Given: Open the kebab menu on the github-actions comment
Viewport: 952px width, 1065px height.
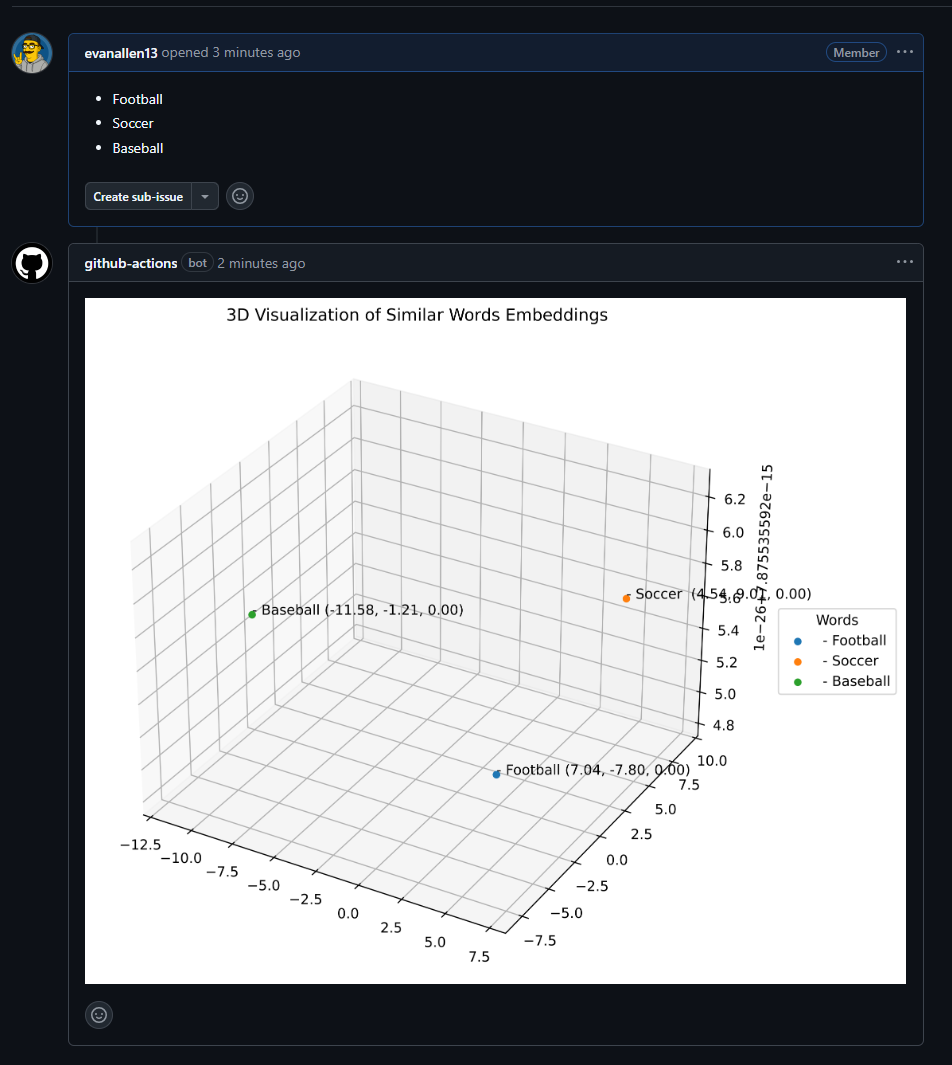Looking at the screenshot, I should pos(905,262).
